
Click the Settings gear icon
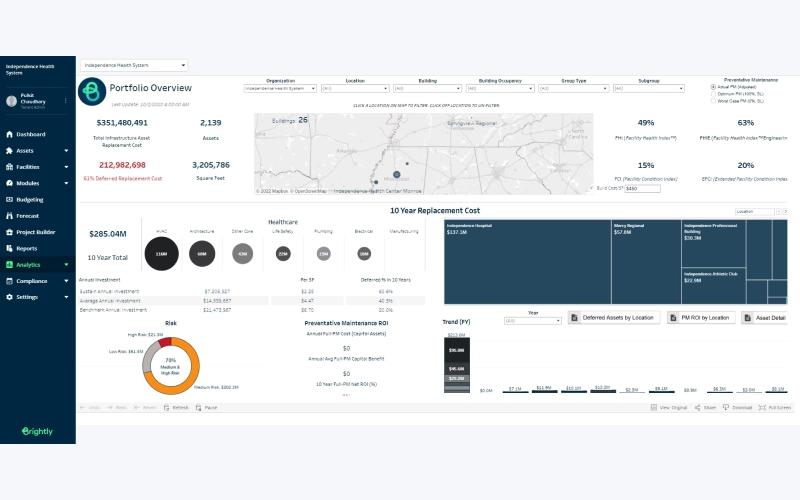[9, 297]
